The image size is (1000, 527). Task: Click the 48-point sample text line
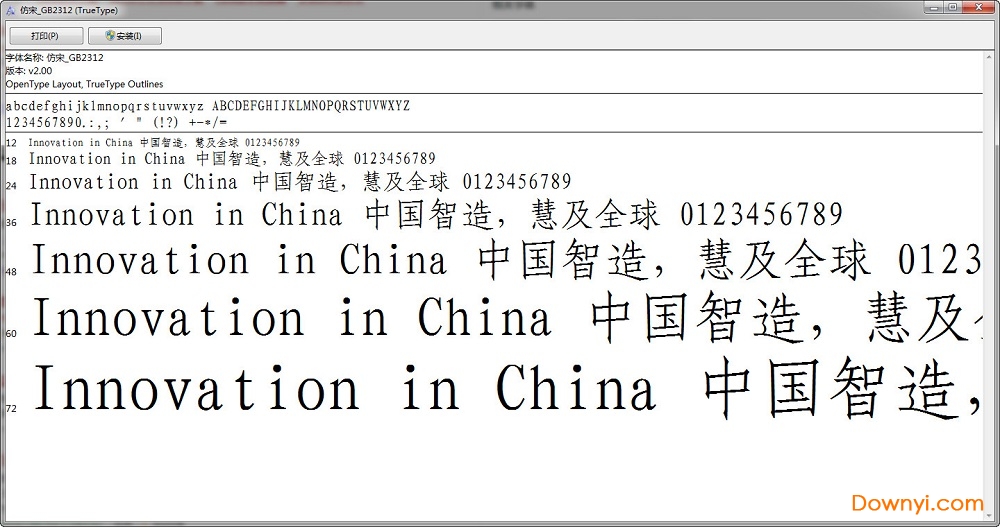click(x=507, y=260)
